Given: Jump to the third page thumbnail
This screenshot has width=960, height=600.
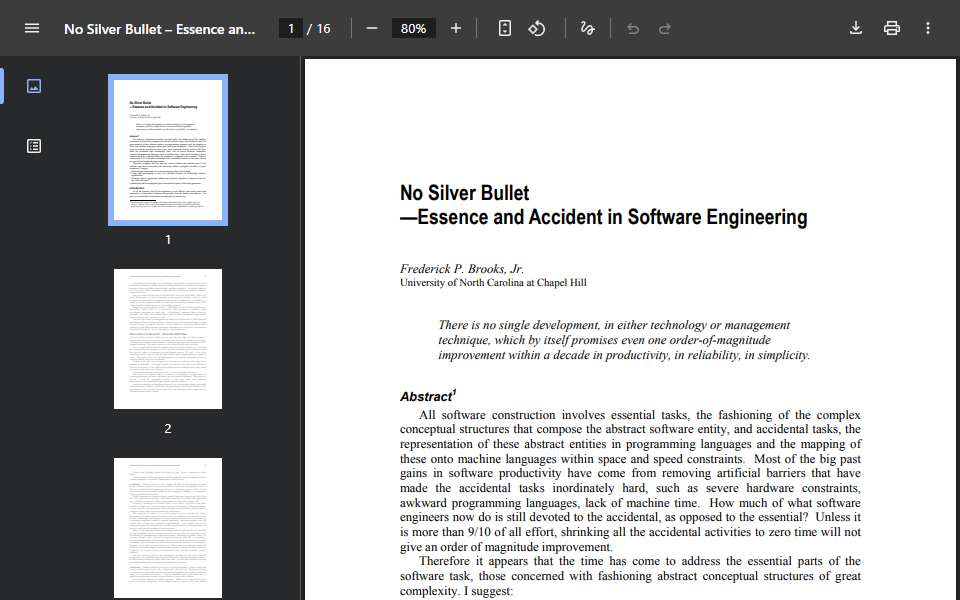Looking at the screenshot, I should click(x=168, y=527).
